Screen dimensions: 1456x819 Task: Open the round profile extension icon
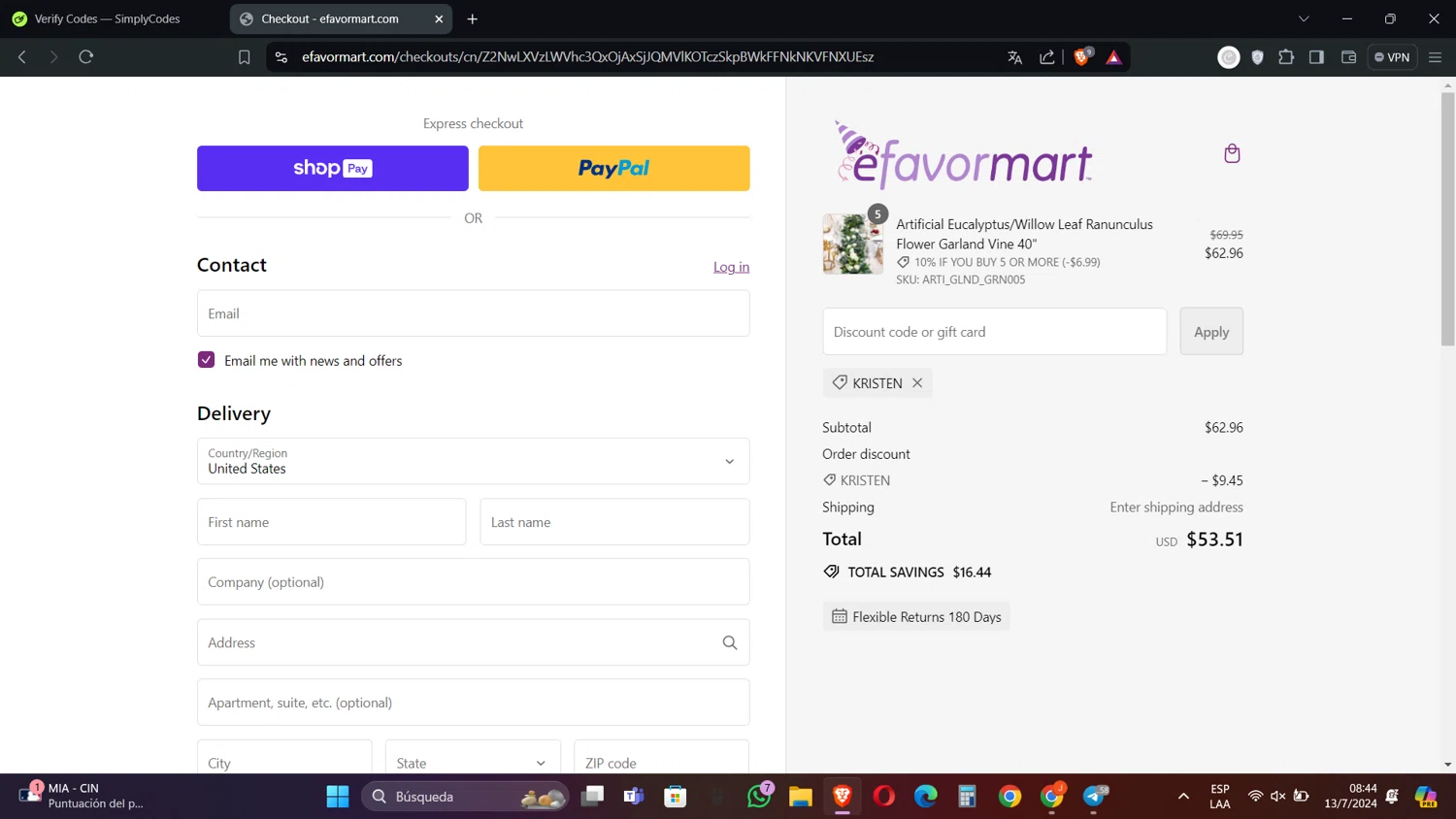[1229, 57]
